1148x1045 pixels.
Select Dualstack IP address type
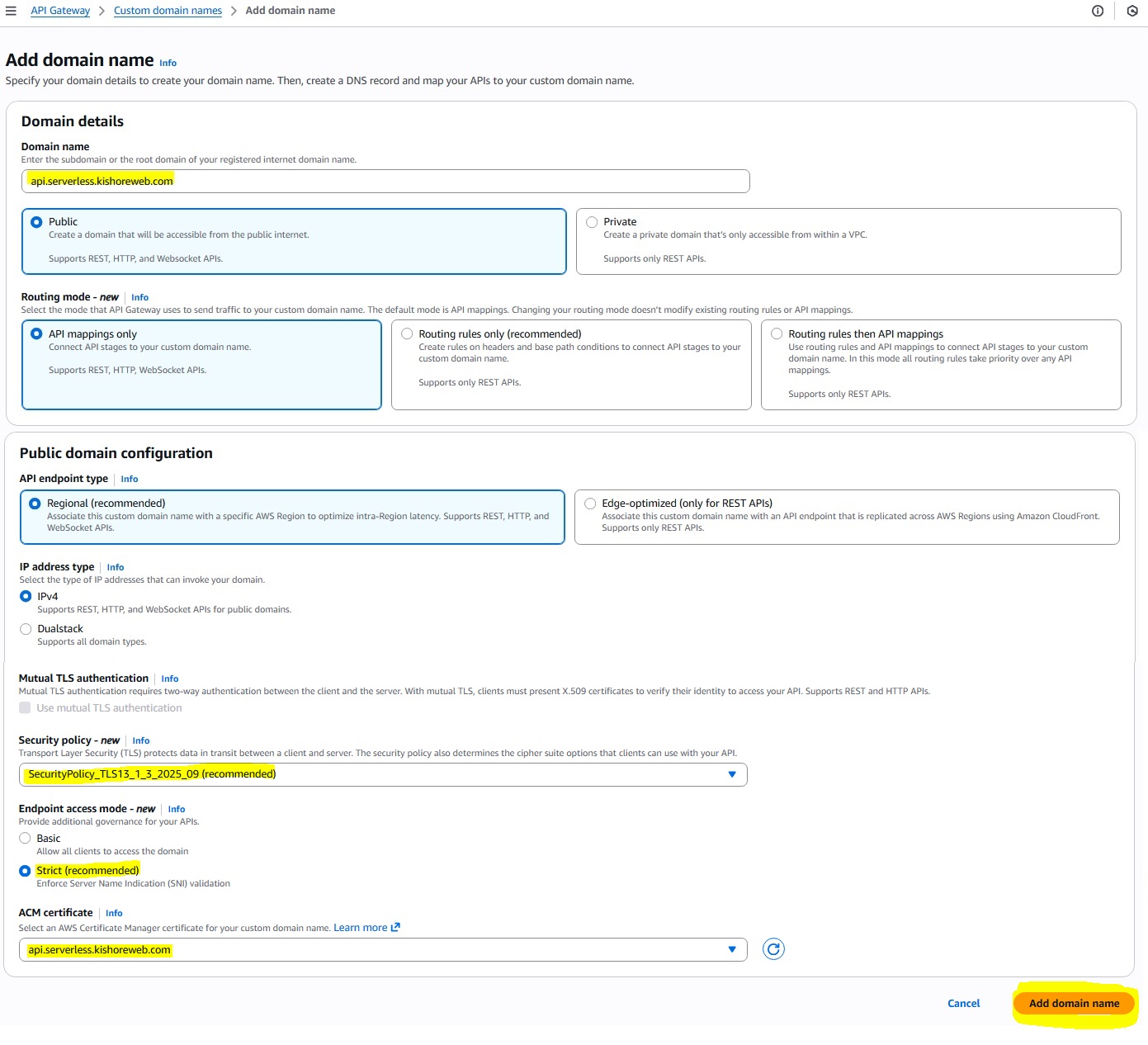26,629
